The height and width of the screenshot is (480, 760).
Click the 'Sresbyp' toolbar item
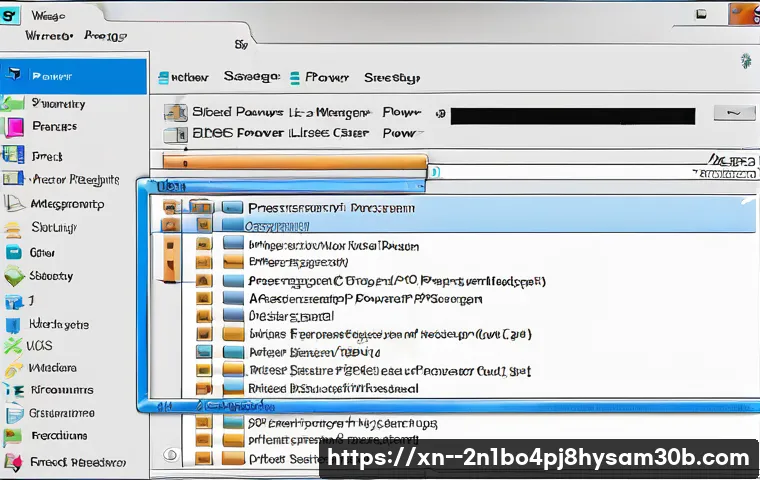[x=392, y=78]
